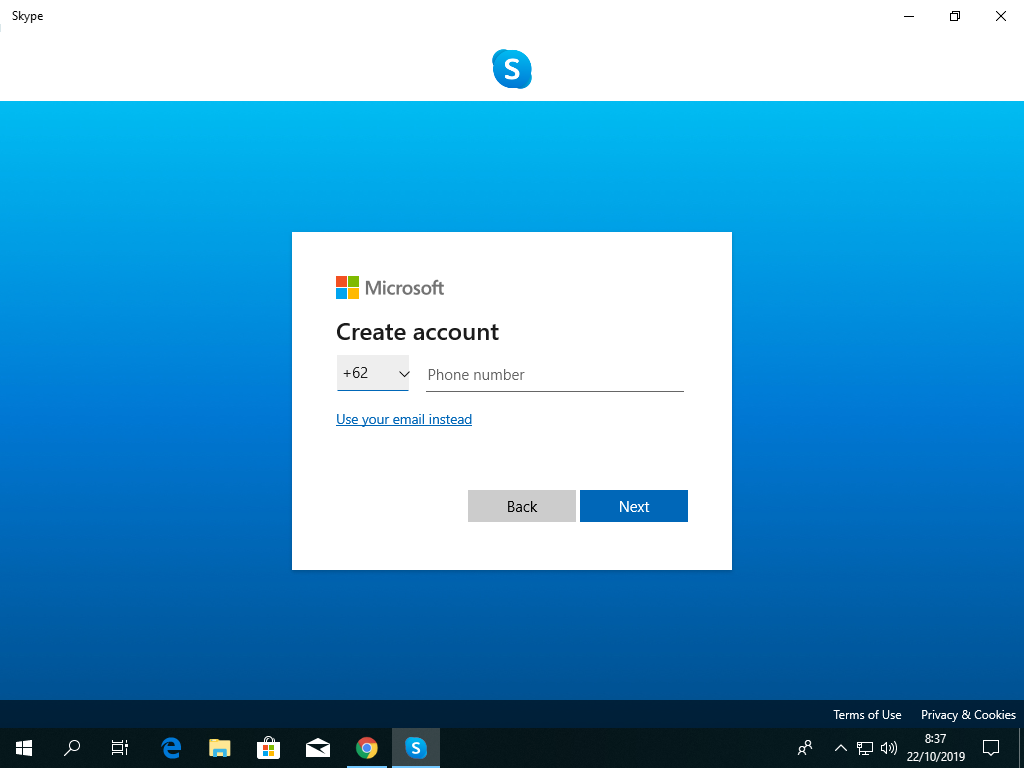Image resolution: width=1024 pixels, height=768 pixels.
Task: Restore down the Skype window
Action: [955, 16]
